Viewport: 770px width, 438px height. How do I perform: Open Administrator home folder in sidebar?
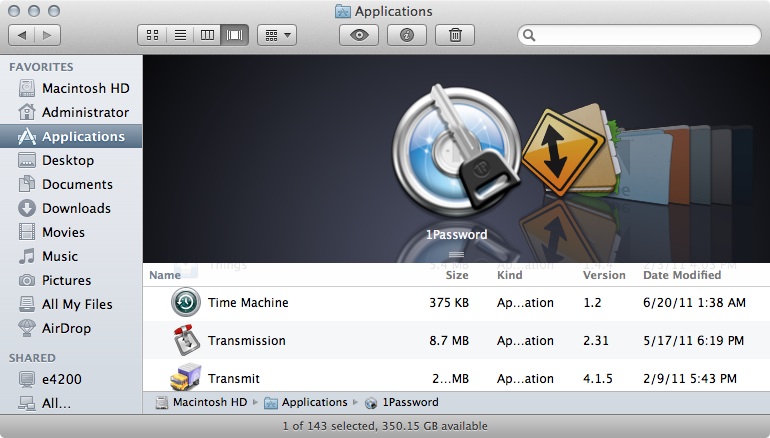click(x=71, y=112)
